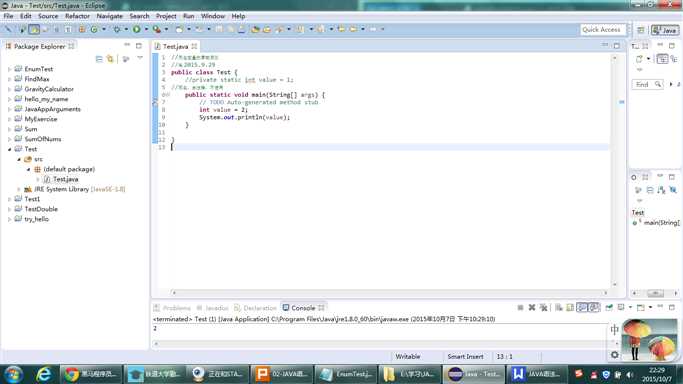This screenshot has width=683, height=384.
Task: Toggle Link with Editor in Package Explorer
Action: click(x=110, y=59)
